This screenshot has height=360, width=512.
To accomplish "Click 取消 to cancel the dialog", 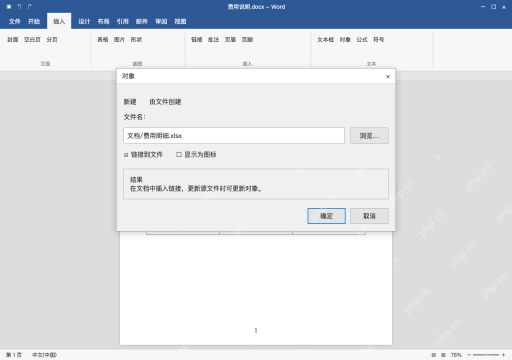I will [369, 216].
